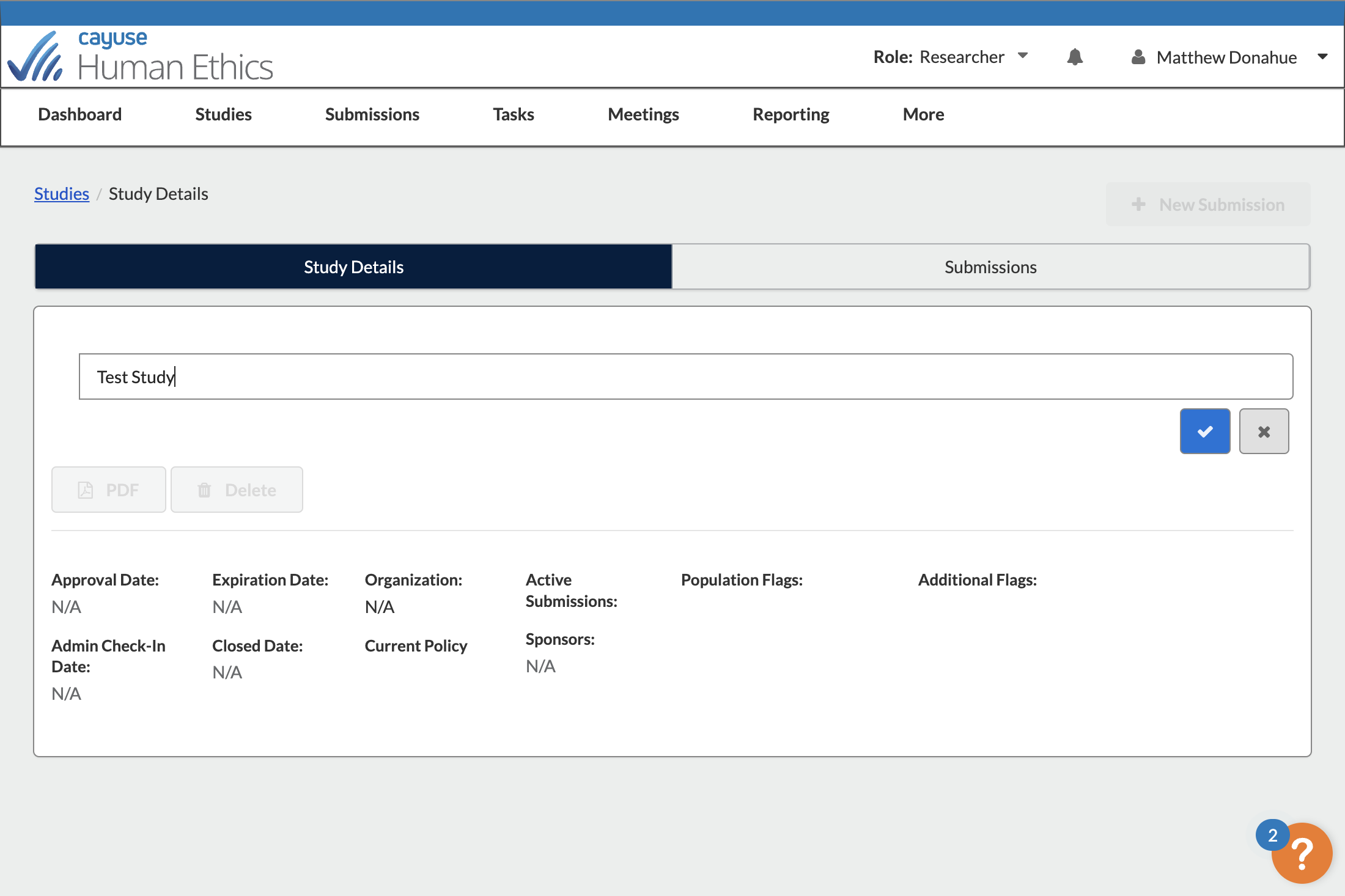The image size is (1345, 896).
Task: Click the PDF button
Action: tap(109, 490)
